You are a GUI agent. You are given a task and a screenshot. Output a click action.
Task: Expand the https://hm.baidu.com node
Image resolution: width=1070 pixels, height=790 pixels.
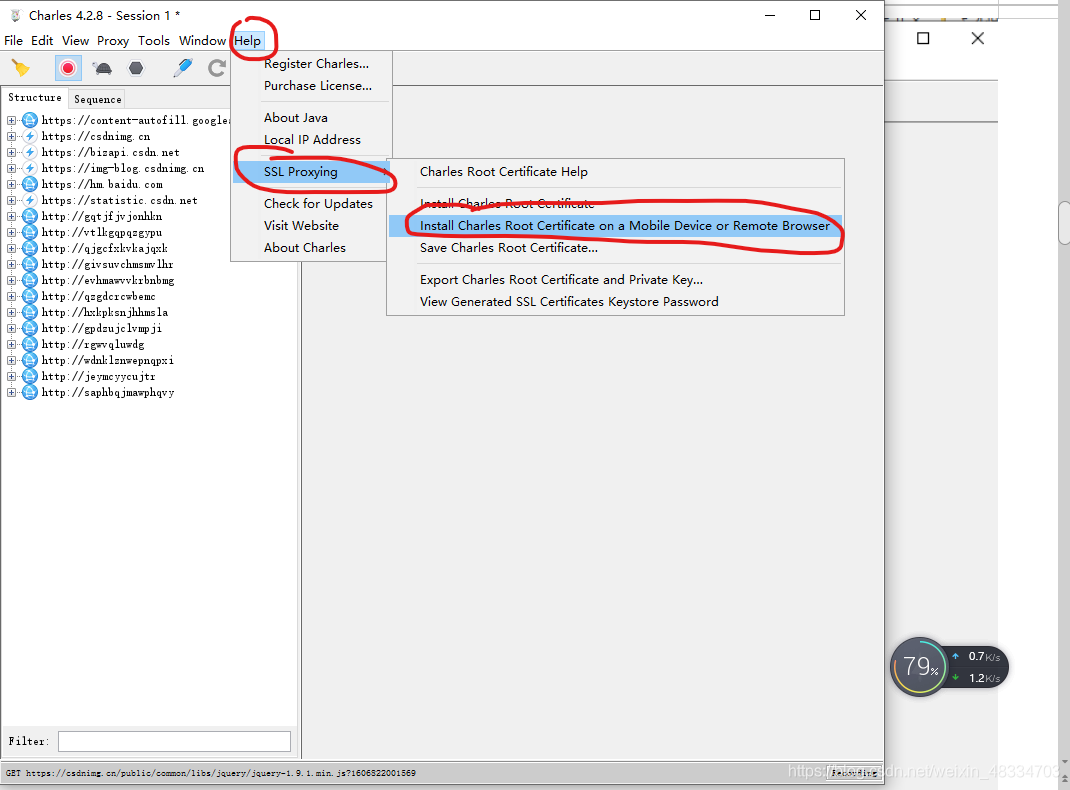coord(12,184)
